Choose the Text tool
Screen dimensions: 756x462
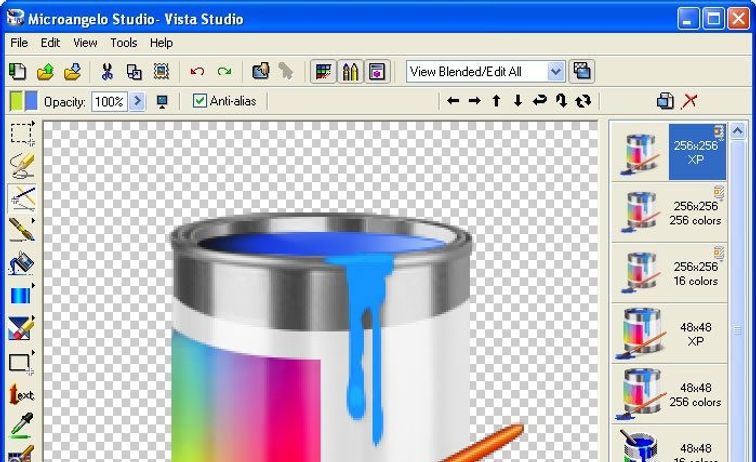coord(21,394)
